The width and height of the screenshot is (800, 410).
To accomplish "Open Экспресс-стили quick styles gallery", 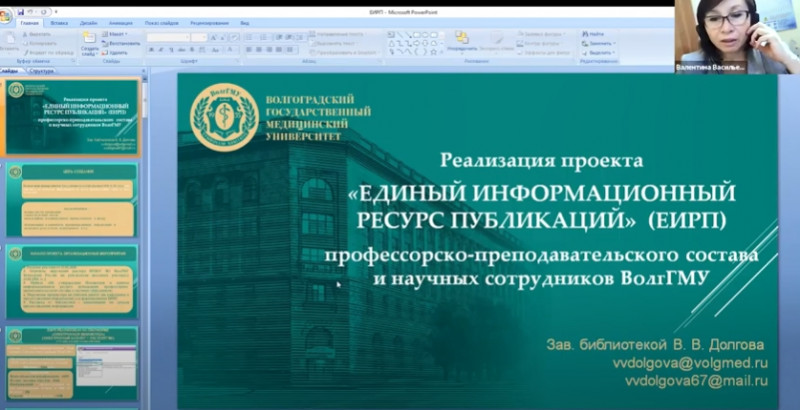I will click(496, 42).
